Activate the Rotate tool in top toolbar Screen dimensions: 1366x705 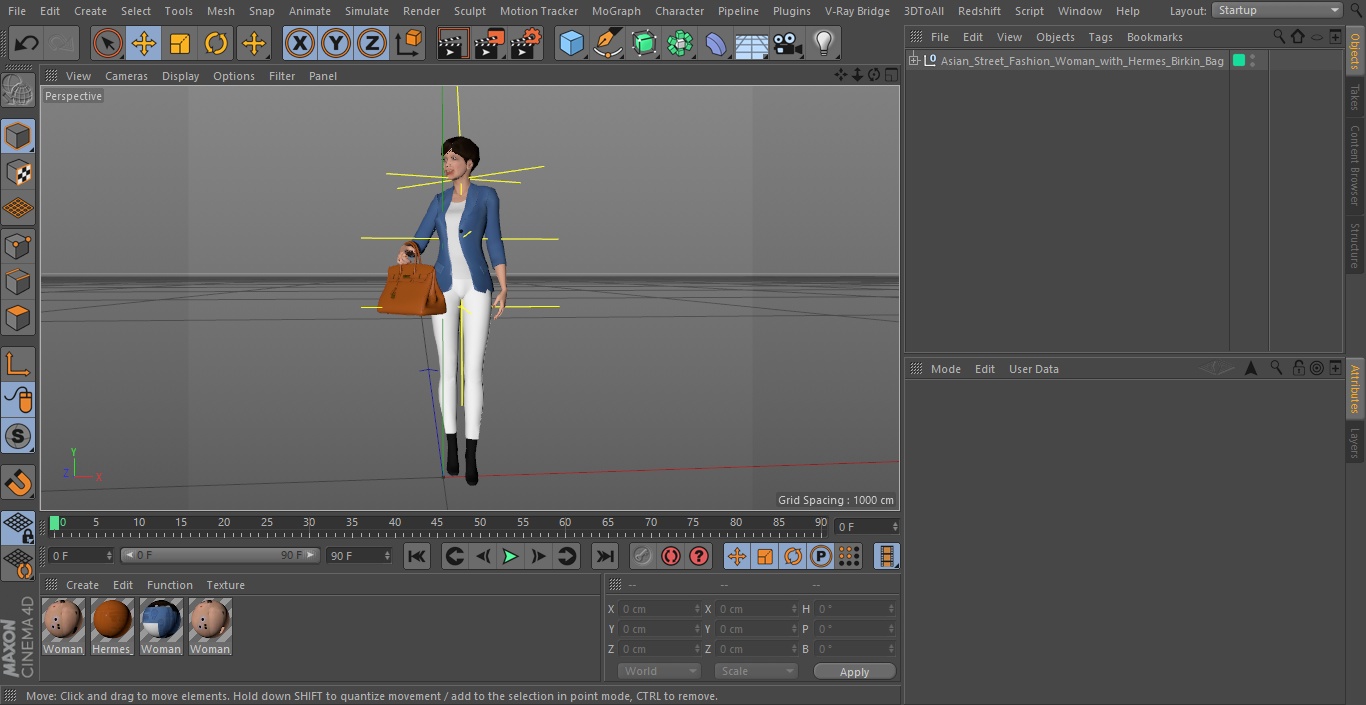(216, 43)
